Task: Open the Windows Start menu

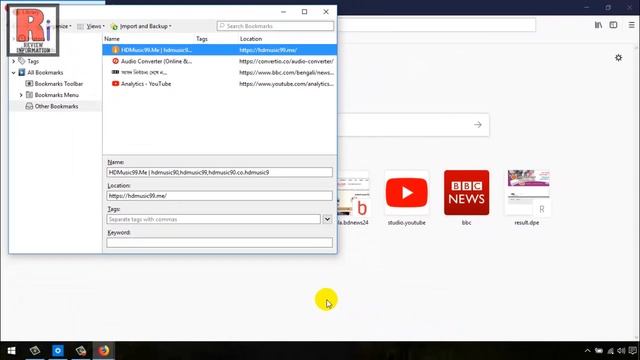Action: (11, 351)
